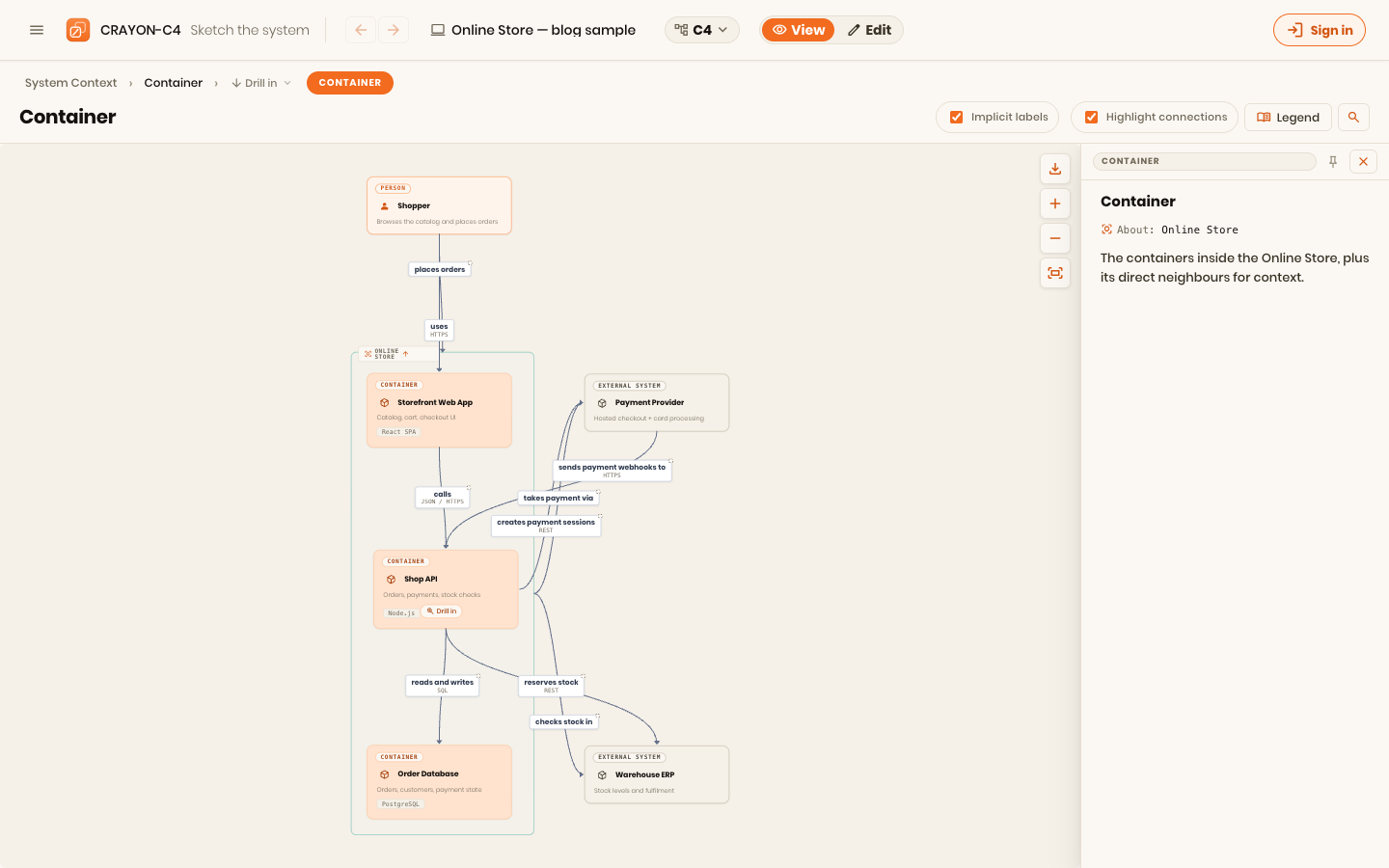
Task: Open the hamburger main menu
Action: (37, 30)
